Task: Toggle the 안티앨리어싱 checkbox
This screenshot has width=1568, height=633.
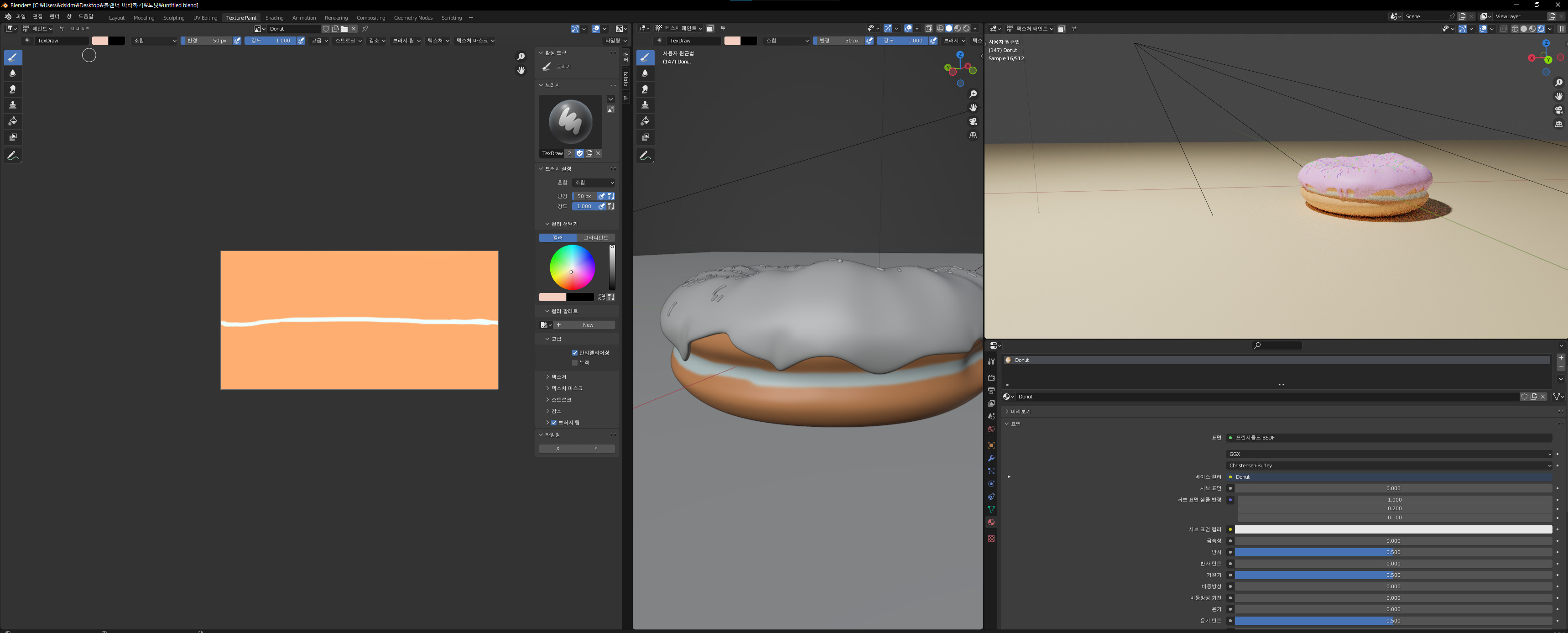Action: click(575, 352)
